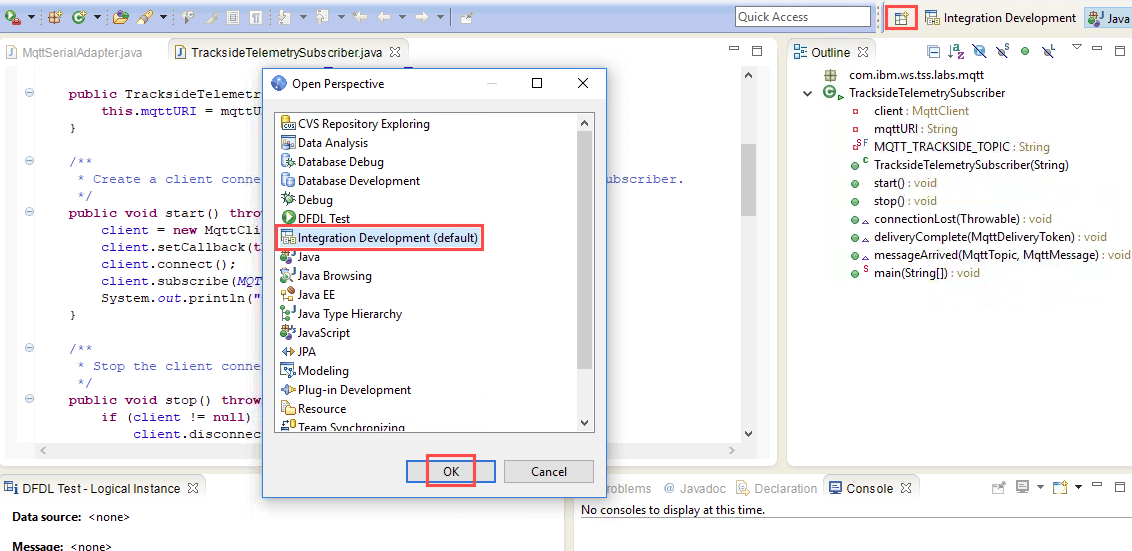
Task: Switch to MqttSerialAdapter.java editor tab
Action: pyautogui.click(x=73, y=53)
